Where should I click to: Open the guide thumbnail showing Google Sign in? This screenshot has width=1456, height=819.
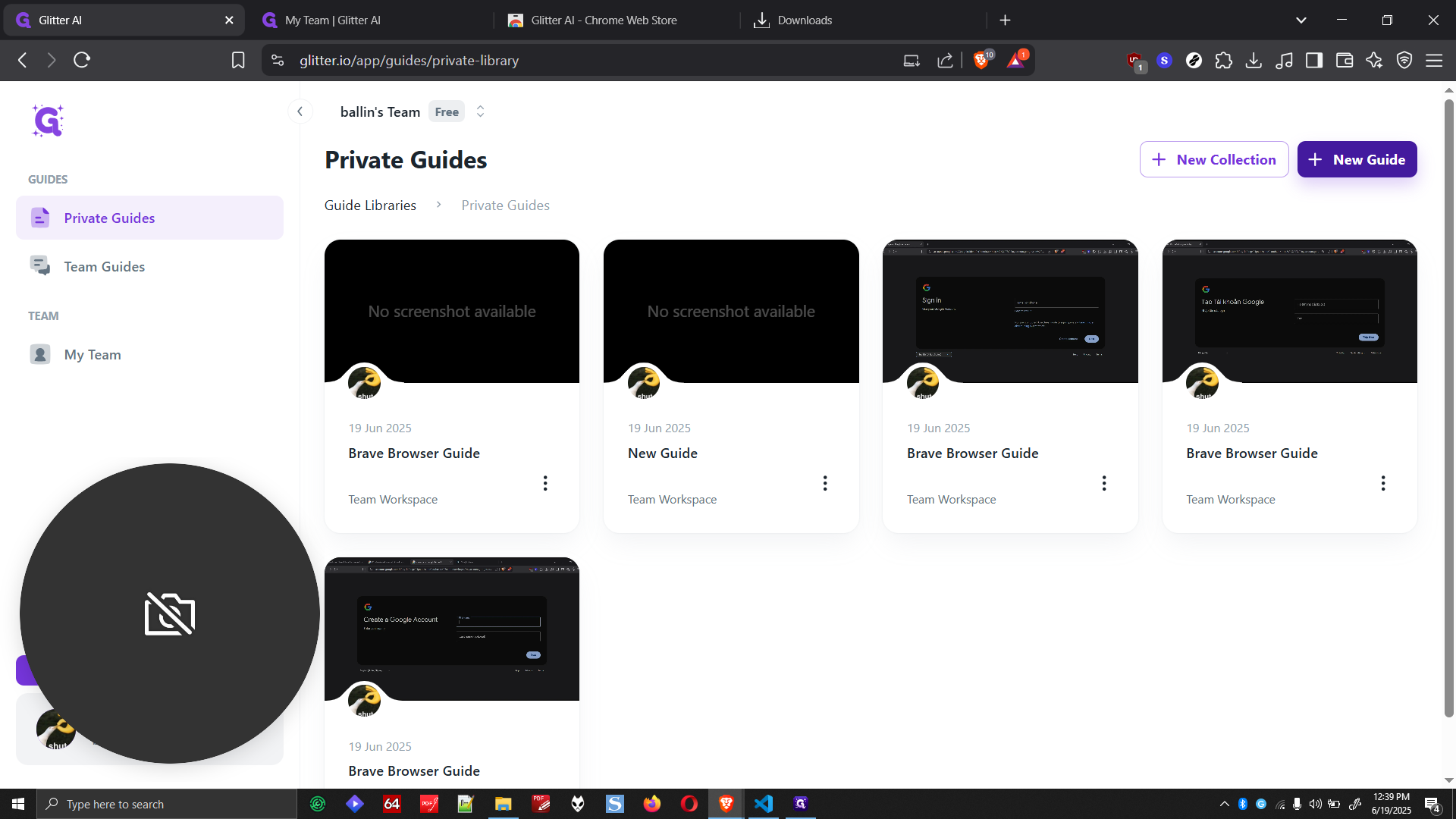(1010, 311)
